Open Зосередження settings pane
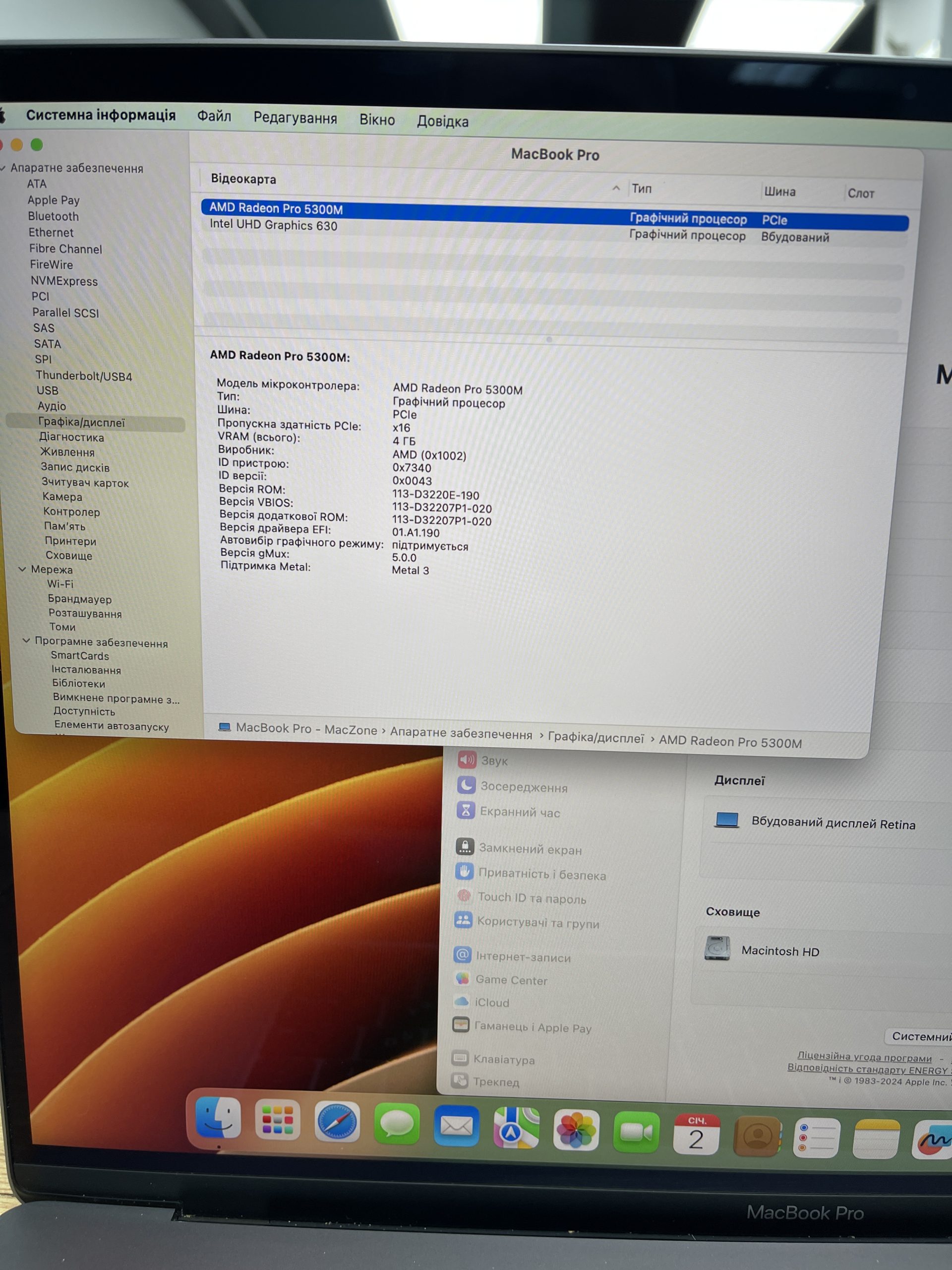This screenshot has height=1270, width=952. 512,787
